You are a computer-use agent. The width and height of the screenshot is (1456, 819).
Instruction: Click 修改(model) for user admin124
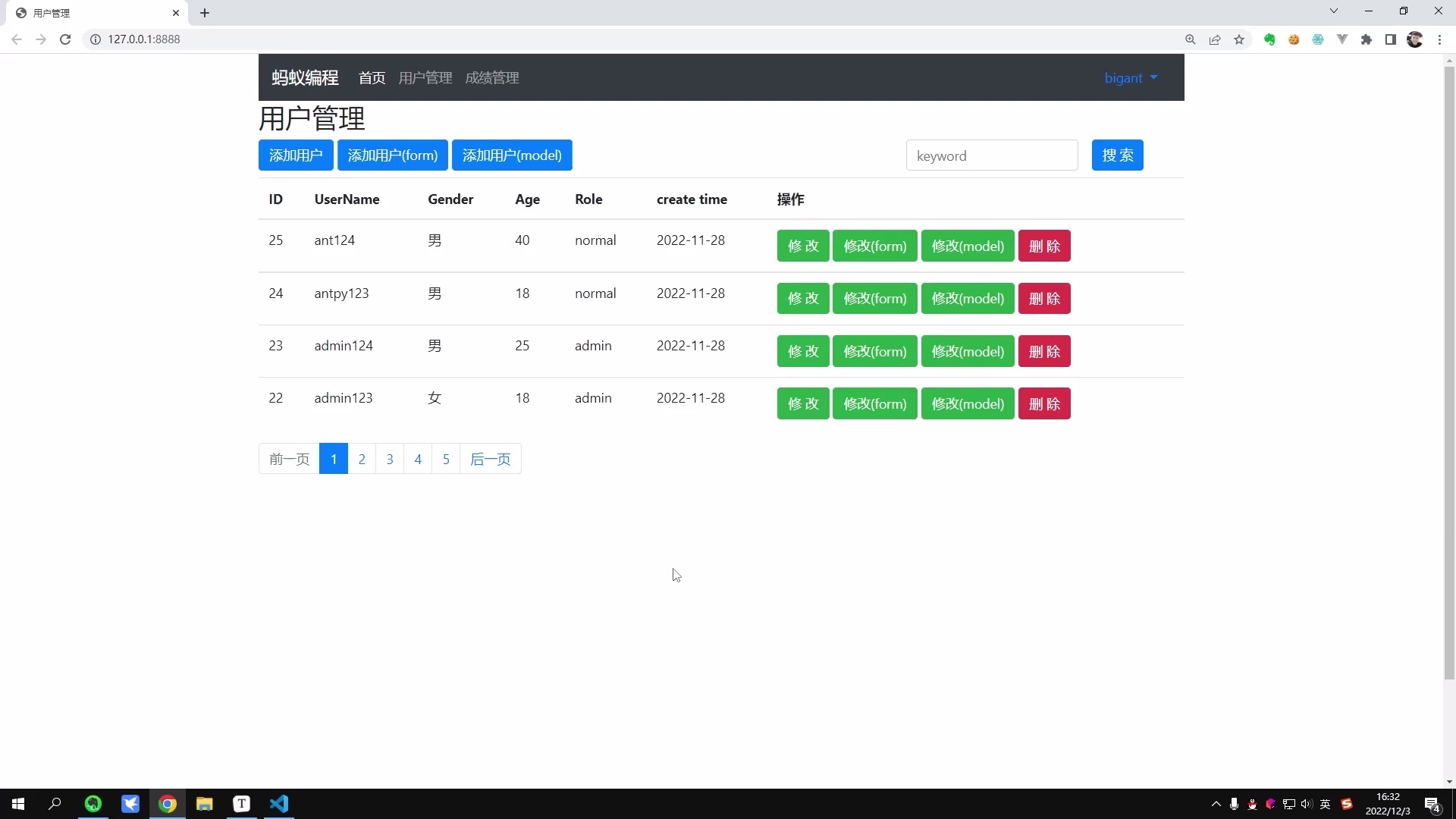(x=968, y=351)
